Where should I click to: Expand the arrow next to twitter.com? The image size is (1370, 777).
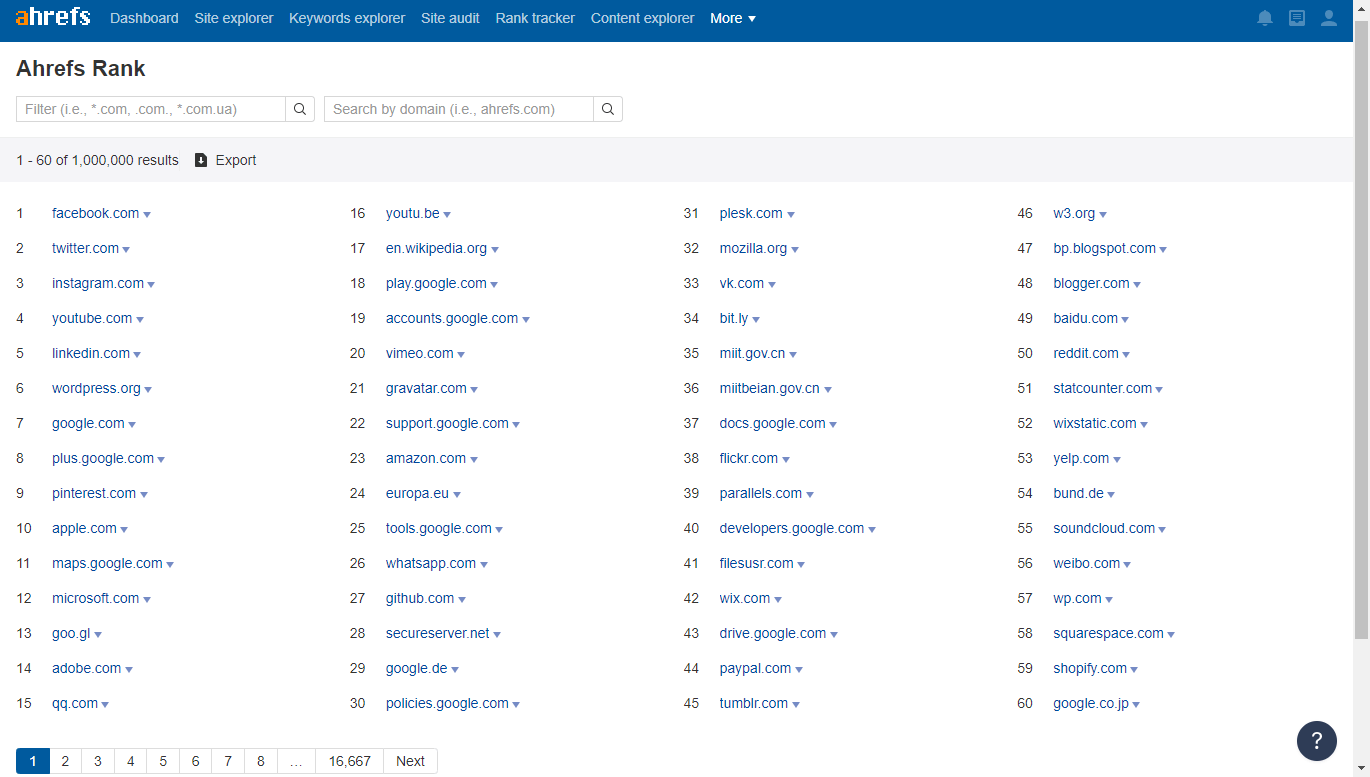tap(126, 250)
